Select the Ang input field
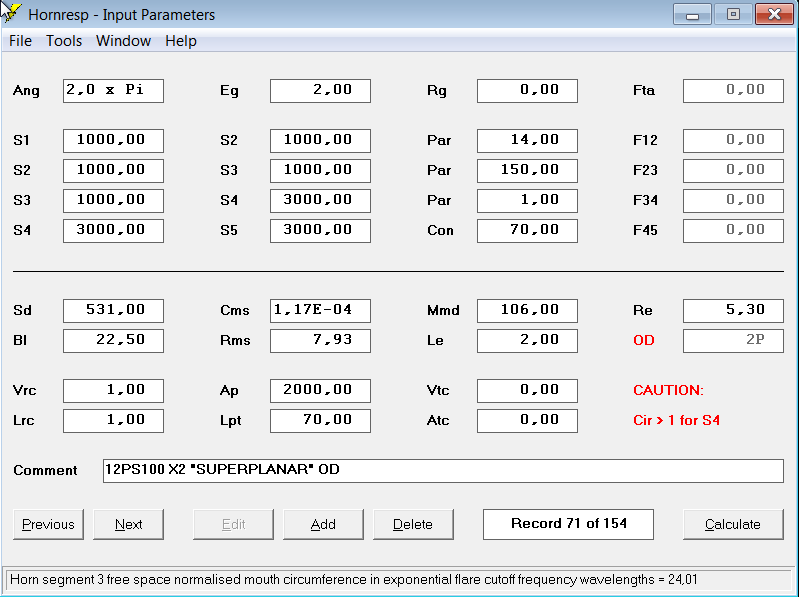The width and height of the screenshot is (799, 597). tap(113, 91)
